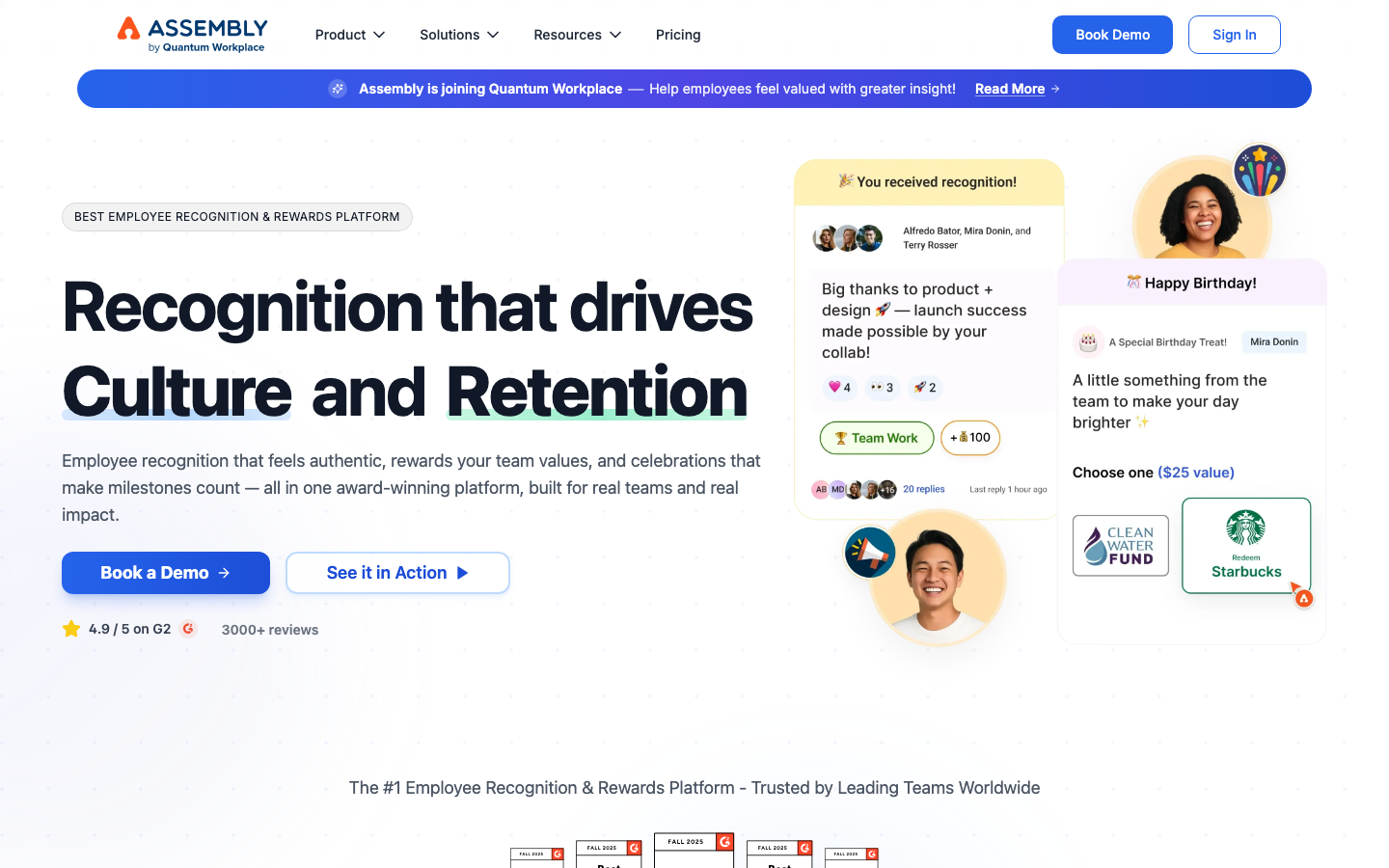The height and width of the screenshot is (868, 1389).
Task: Click the underlined word "Culture" in the headline
Action: (177, 392)
